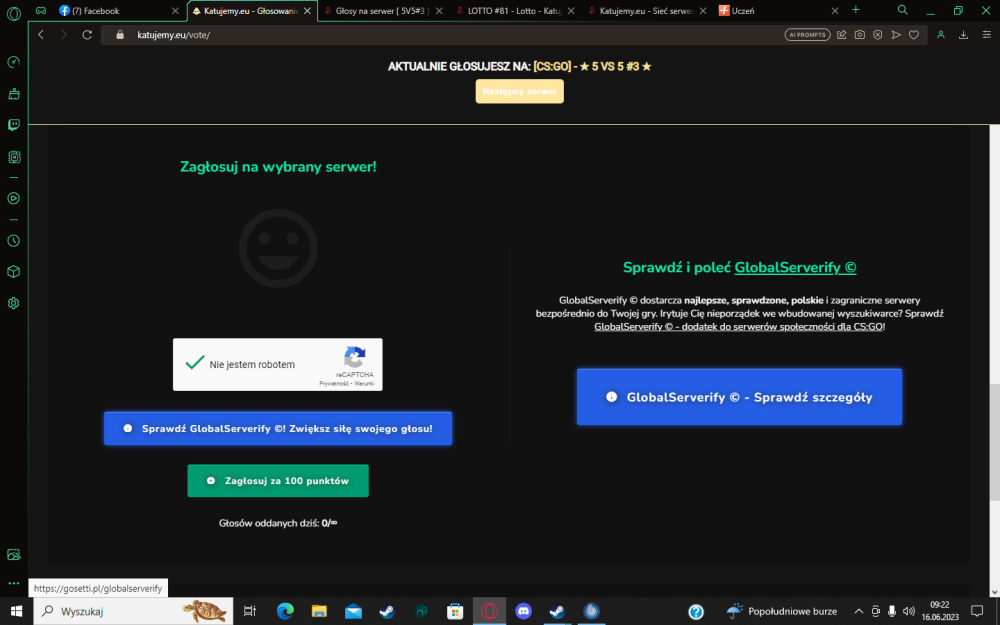Screen dimensions: 1000x625
Task: Open the AI PROMPTS button in address bar
Action: [807, 34]
